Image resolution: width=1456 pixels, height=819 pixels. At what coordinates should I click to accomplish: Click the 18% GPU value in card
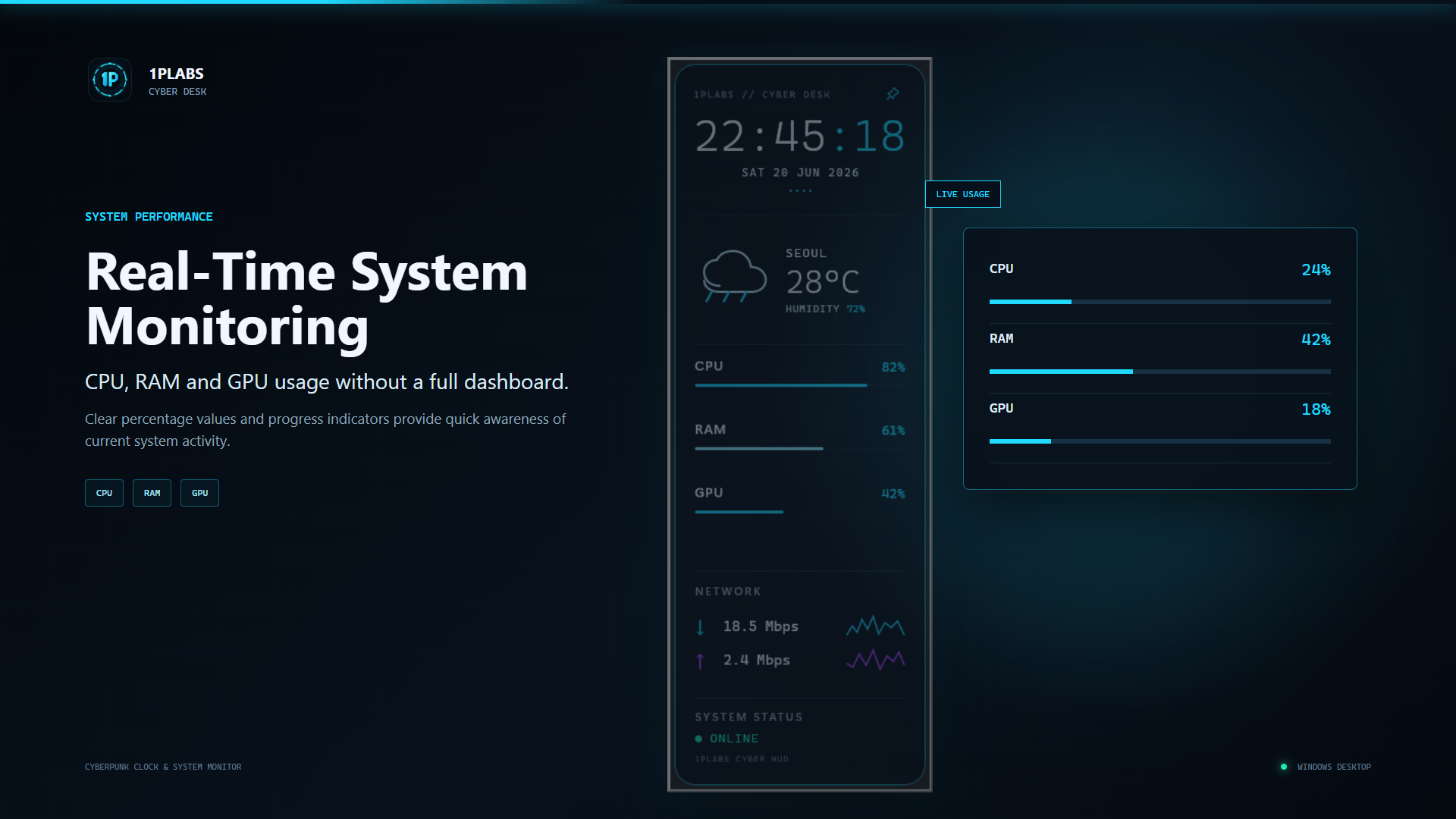1316,409
